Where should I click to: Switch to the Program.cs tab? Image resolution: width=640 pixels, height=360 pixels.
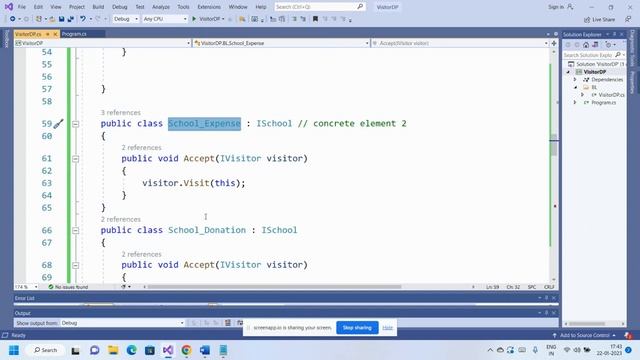click(74, 34)
